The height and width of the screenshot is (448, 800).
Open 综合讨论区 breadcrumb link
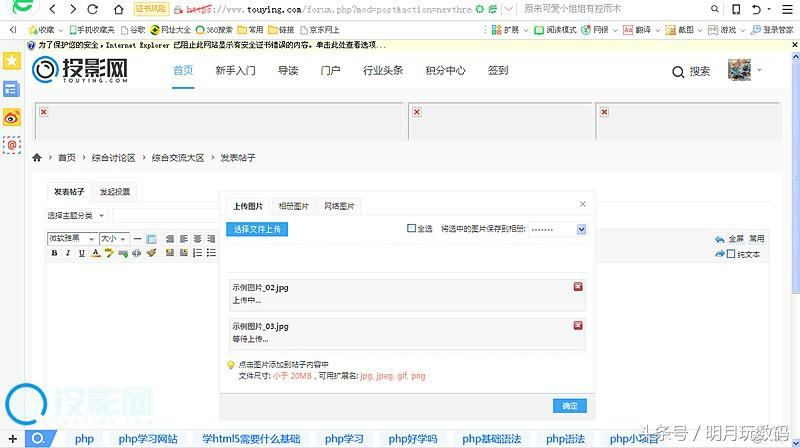click(113, 158)
